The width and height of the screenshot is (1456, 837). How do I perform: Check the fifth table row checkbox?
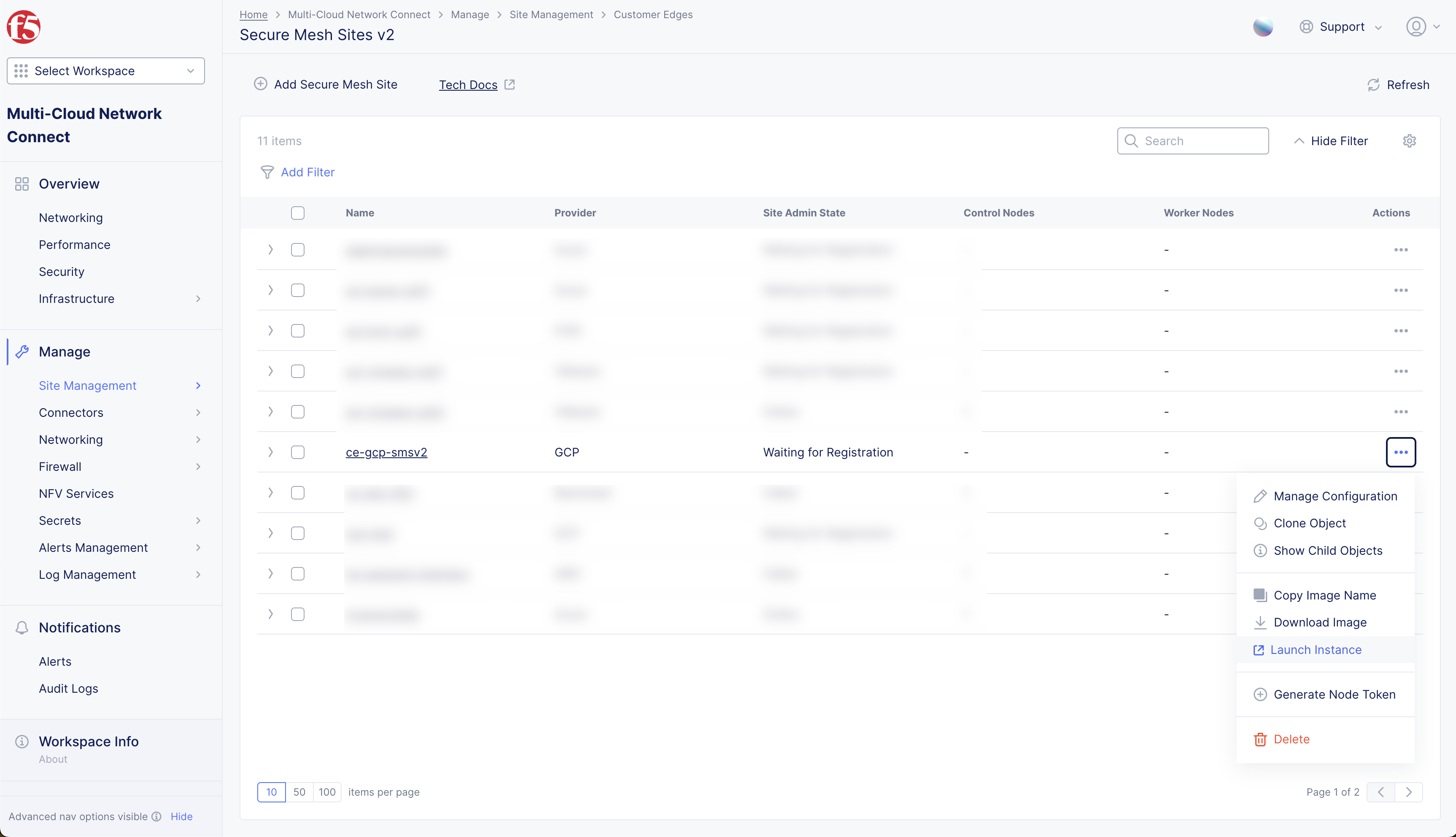[x=298, y=412]
